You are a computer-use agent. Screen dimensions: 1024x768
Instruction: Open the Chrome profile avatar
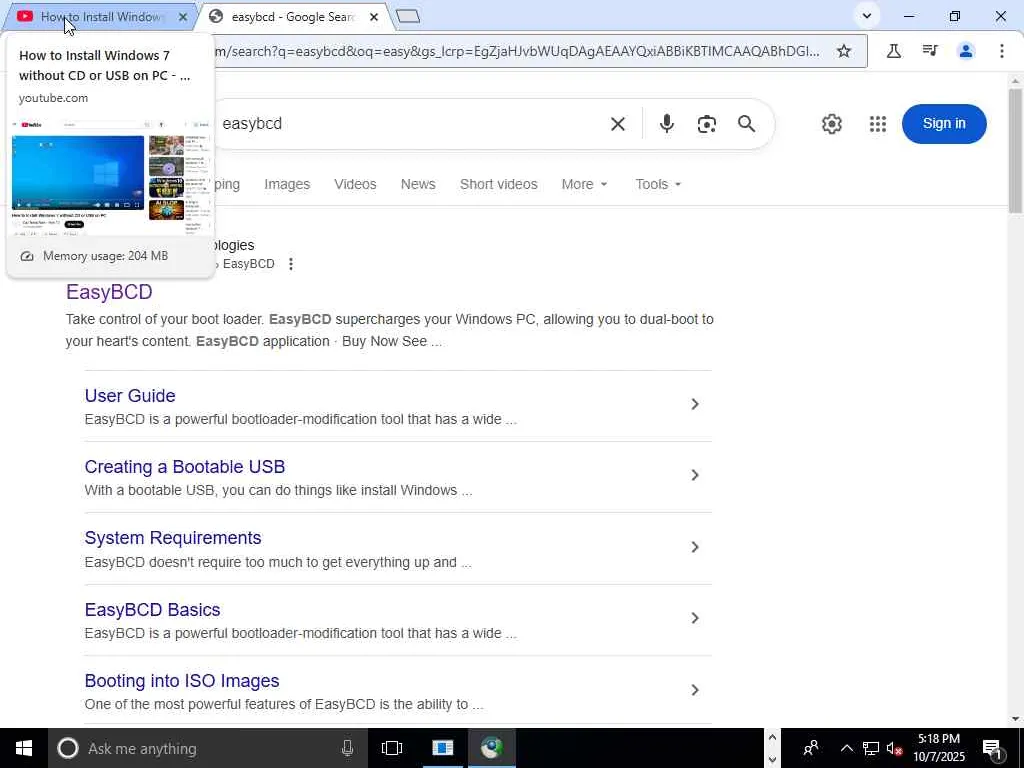(966, 51)
